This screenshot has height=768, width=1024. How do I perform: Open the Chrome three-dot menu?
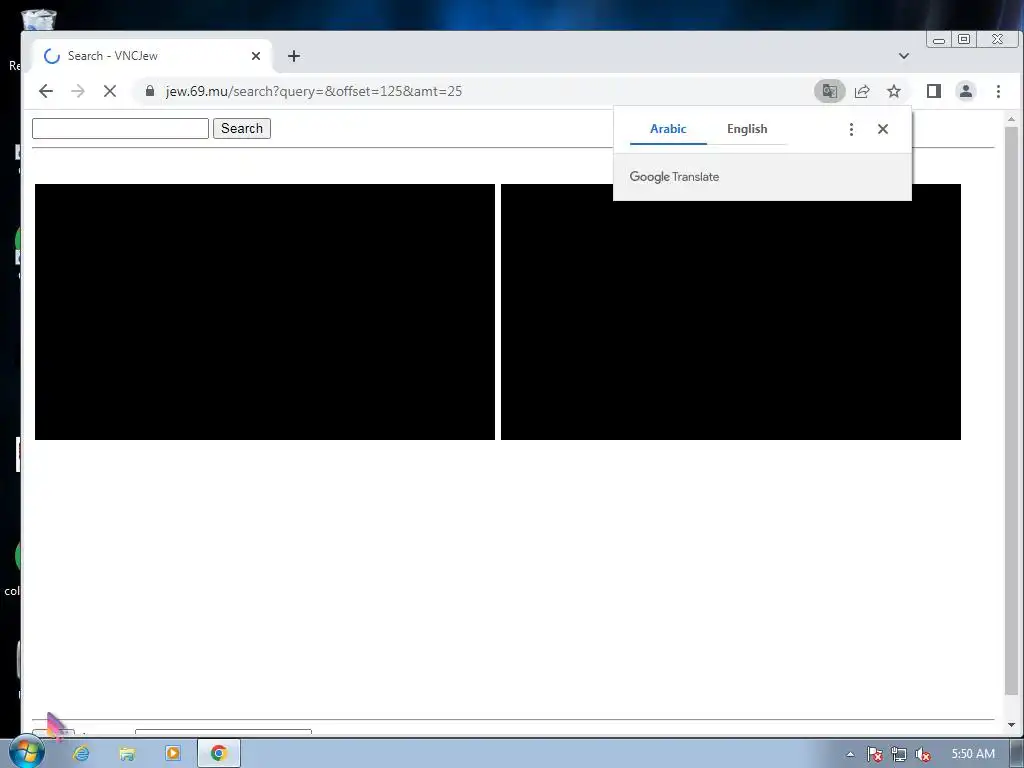tap(998, 91)
